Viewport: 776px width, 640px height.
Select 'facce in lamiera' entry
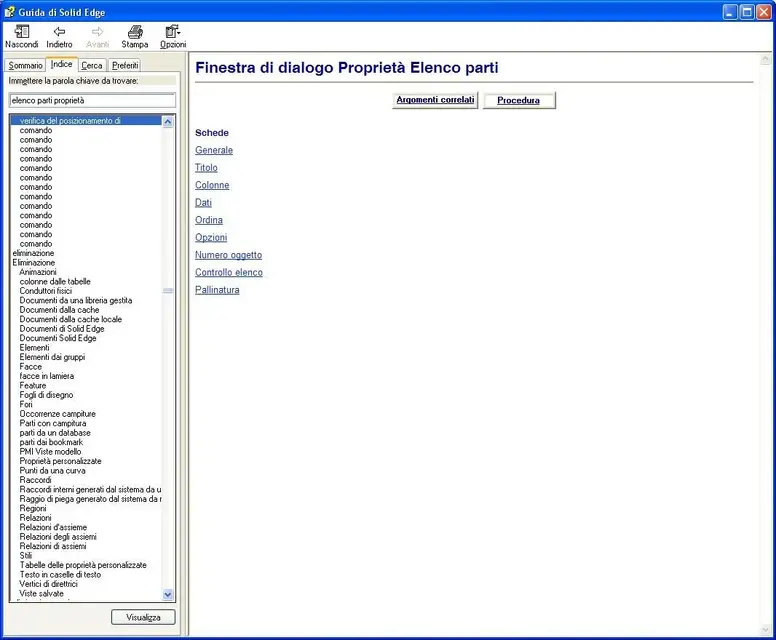pyautogui.click(x=47, y=376)
